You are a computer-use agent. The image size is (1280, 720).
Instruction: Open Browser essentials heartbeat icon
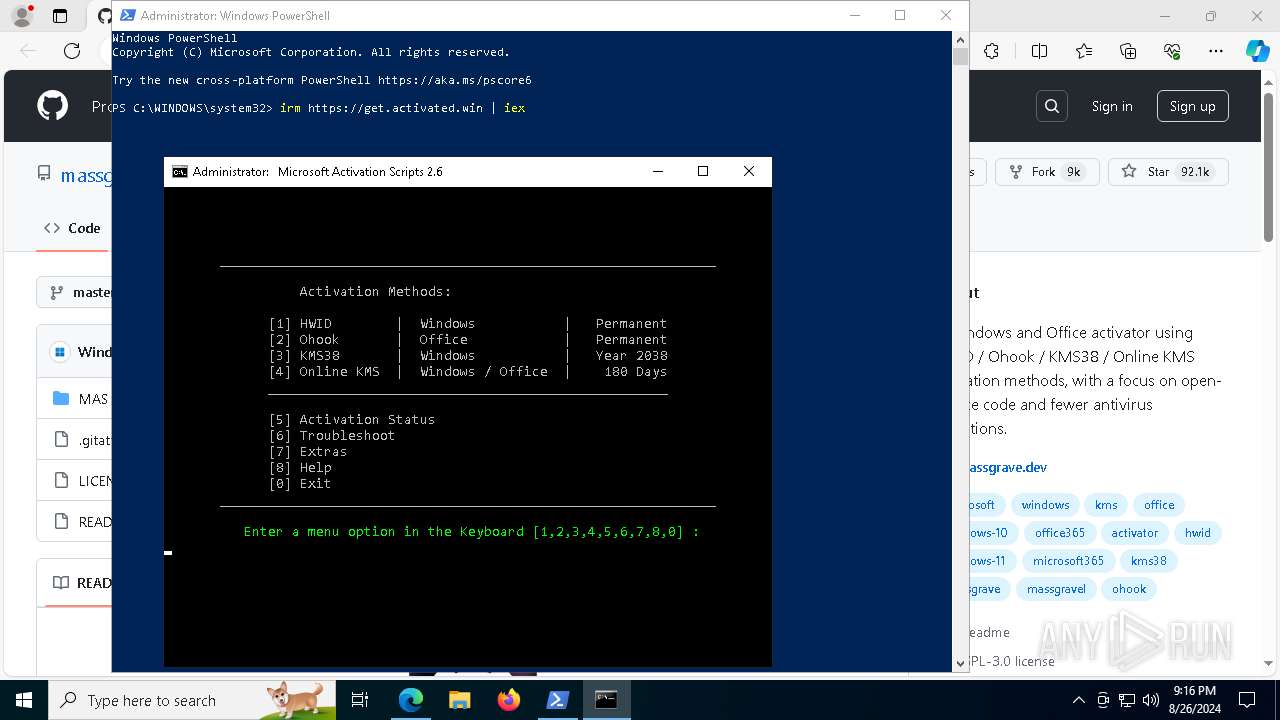[x=1172, y=51]
